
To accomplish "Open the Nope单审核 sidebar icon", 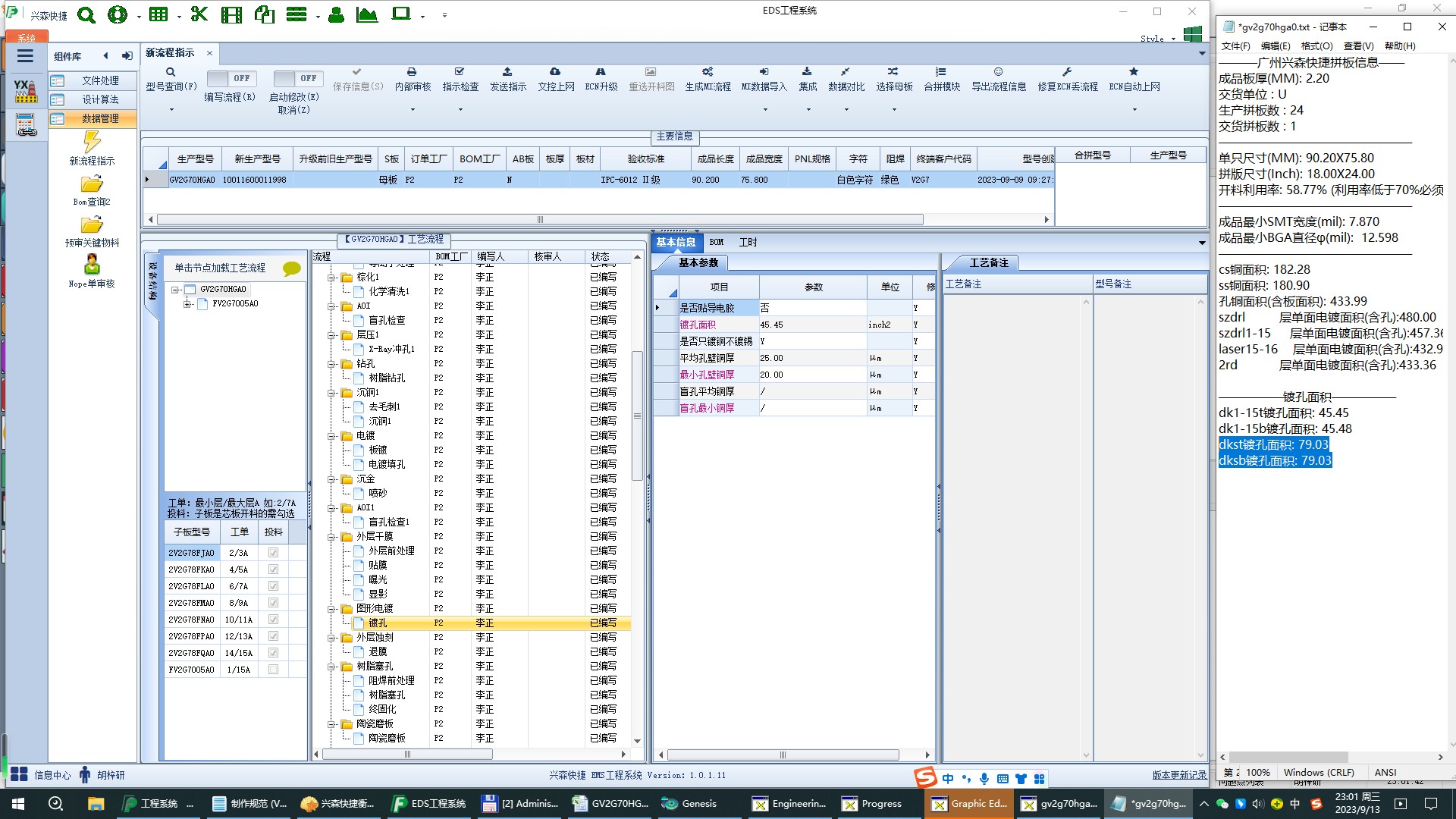I will (x=92, y=265).
